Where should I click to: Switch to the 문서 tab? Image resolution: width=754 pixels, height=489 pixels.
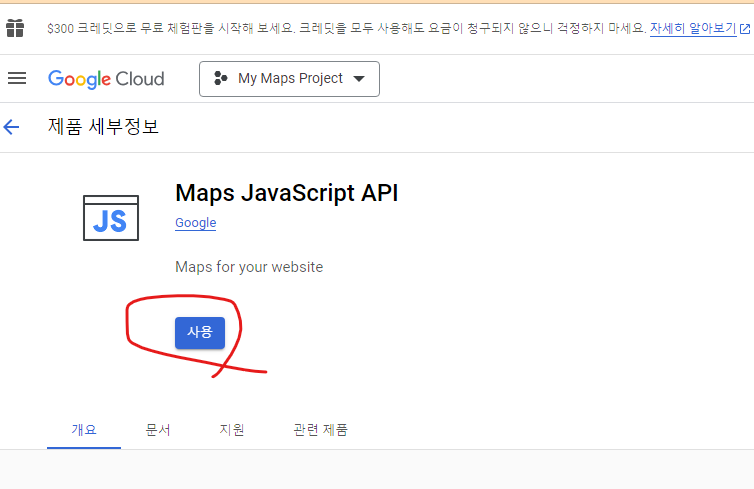coord(158,429)
